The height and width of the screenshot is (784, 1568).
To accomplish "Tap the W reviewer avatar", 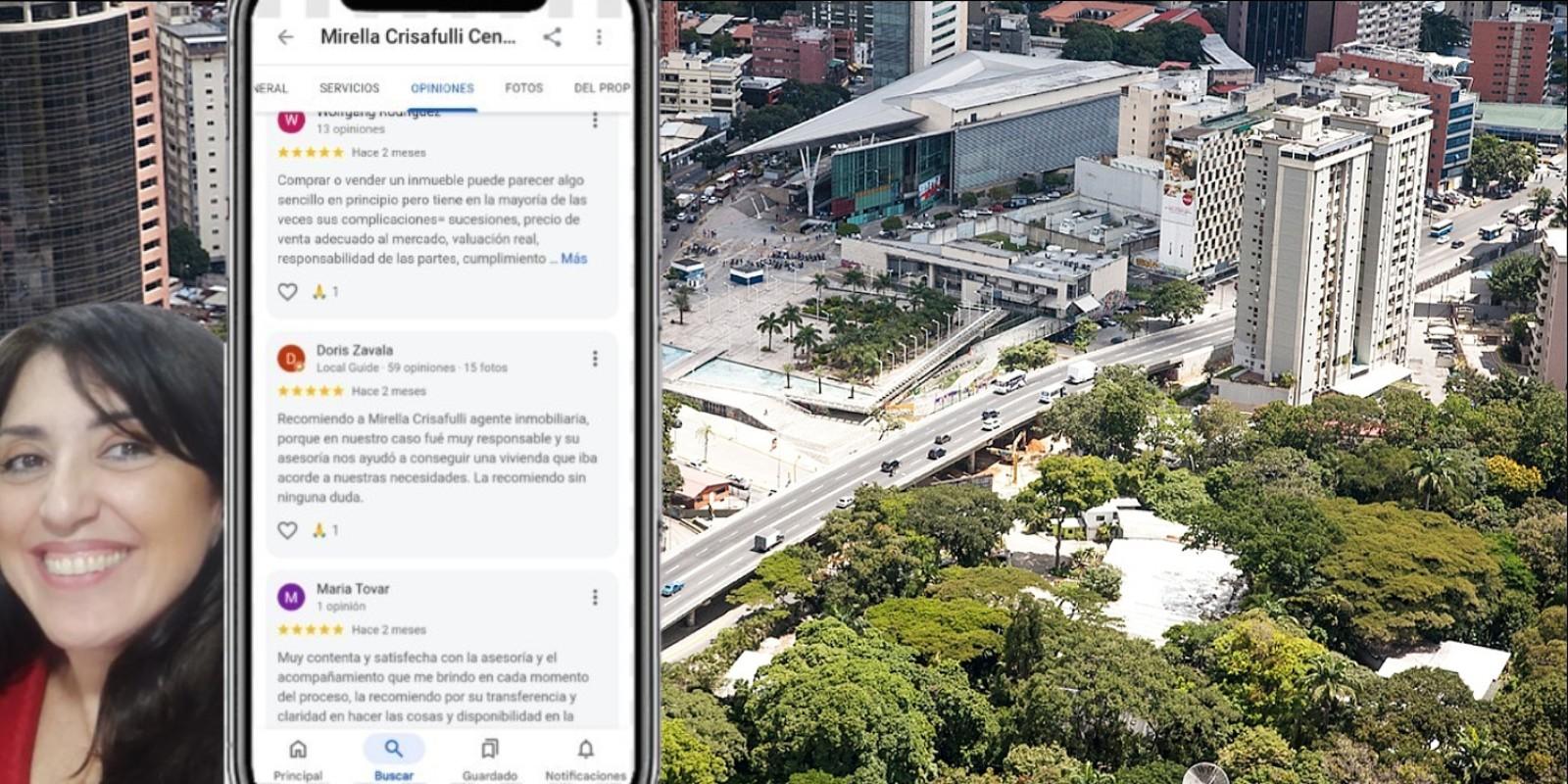I will [291, 121].
